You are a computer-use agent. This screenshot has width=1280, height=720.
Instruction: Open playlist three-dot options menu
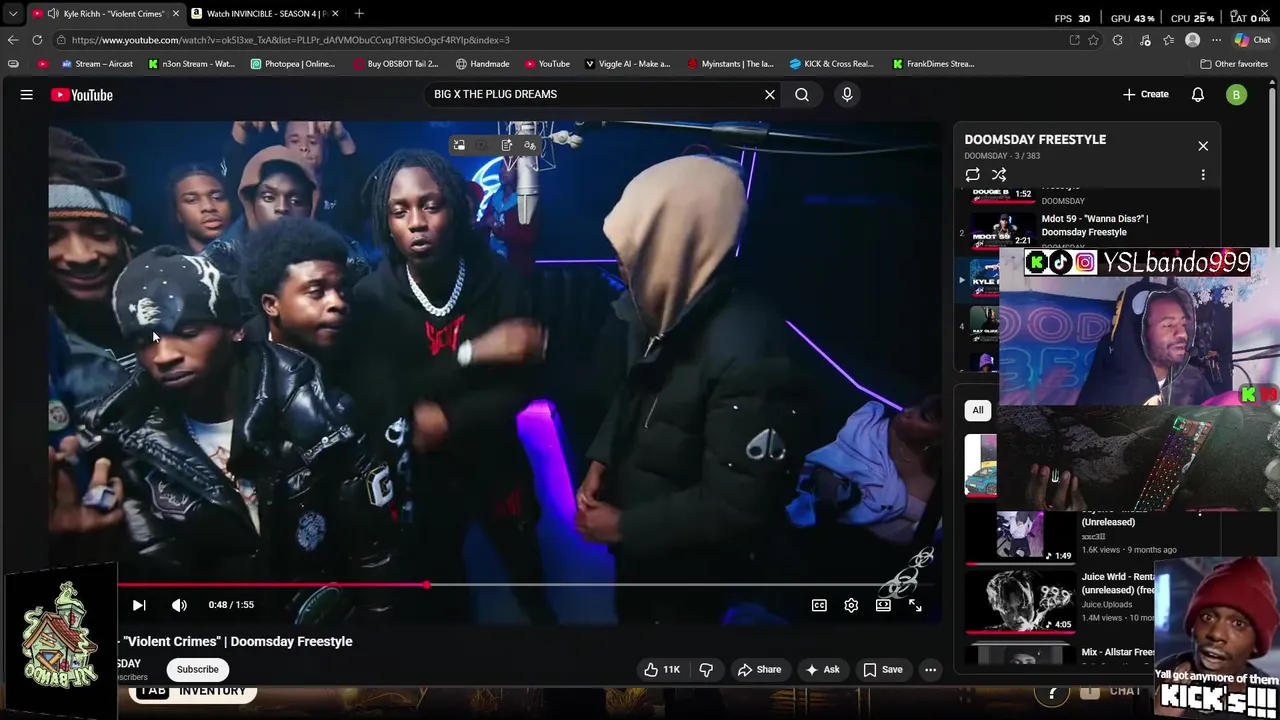[1203, 175]
